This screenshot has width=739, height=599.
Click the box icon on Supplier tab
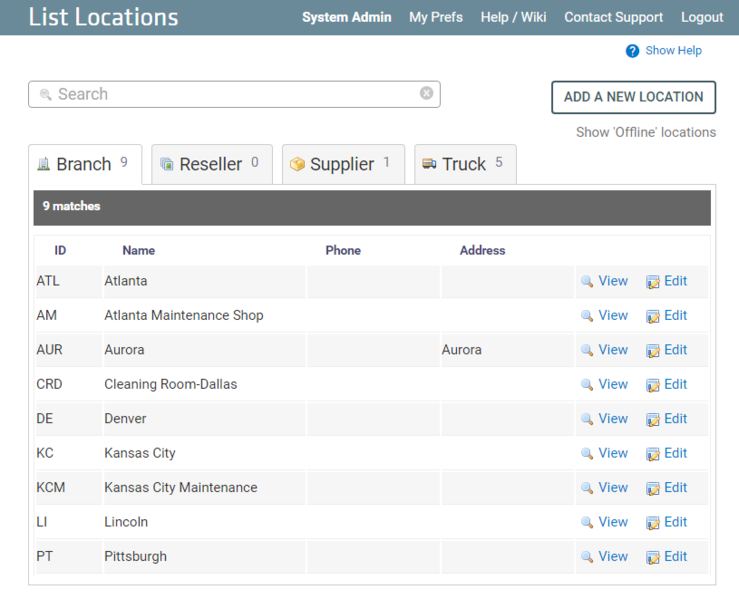(x=297, y=164)
